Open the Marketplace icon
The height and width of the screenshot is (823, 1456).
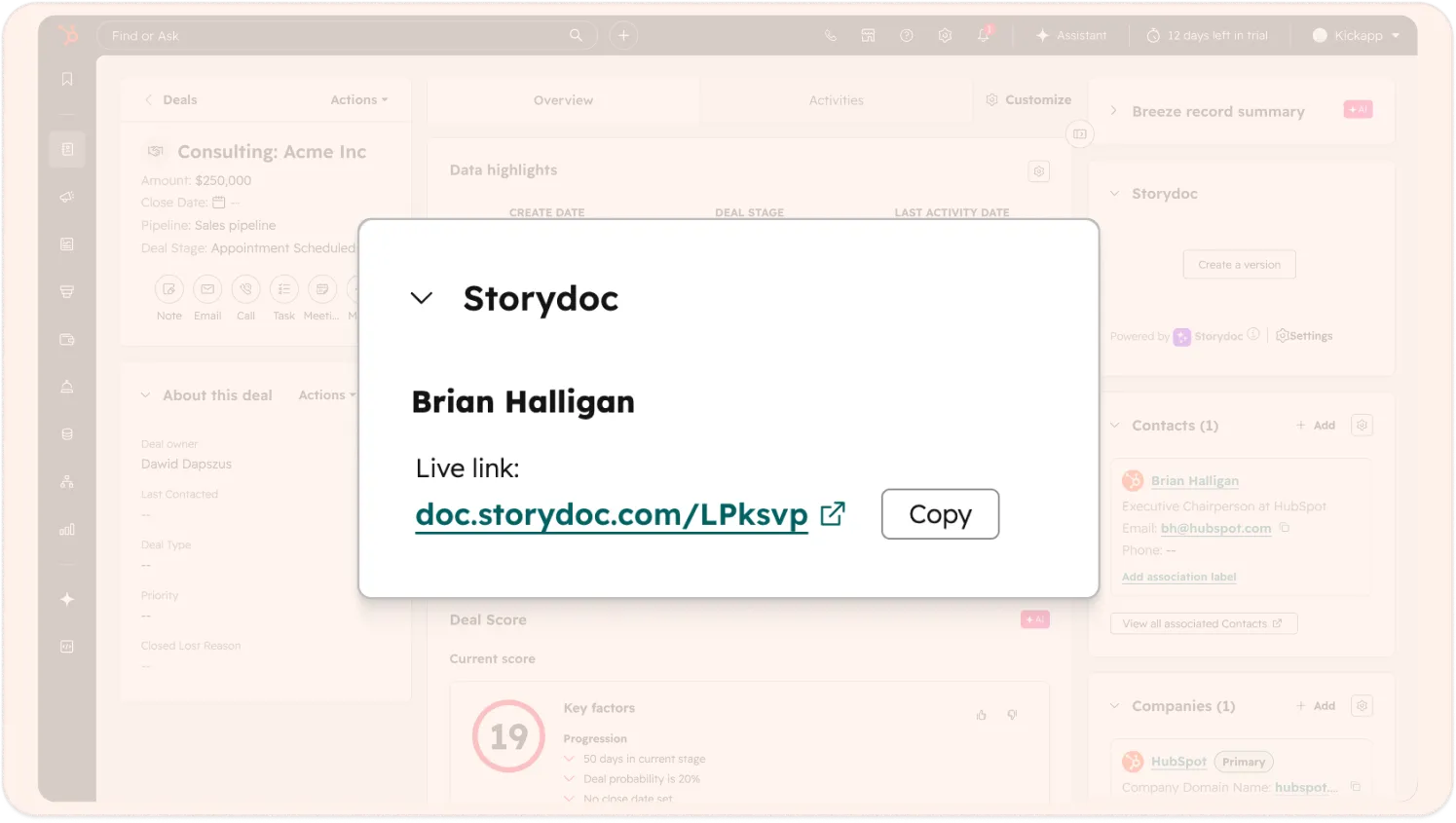point(868,35)
